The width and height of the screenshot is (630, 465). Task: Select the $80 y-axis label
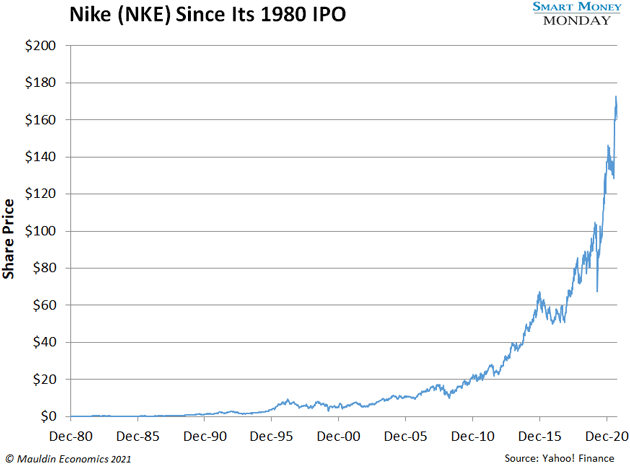[x=44, y=268]
